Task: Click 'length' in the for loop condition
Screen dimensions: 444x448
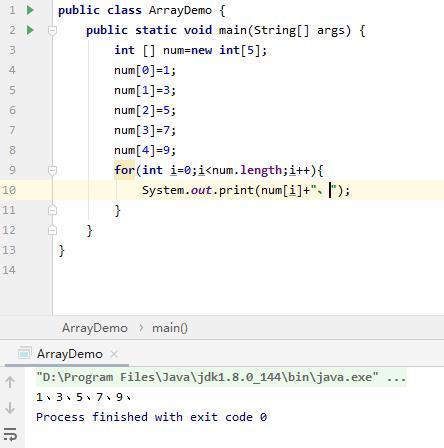Action: [261, 170]
